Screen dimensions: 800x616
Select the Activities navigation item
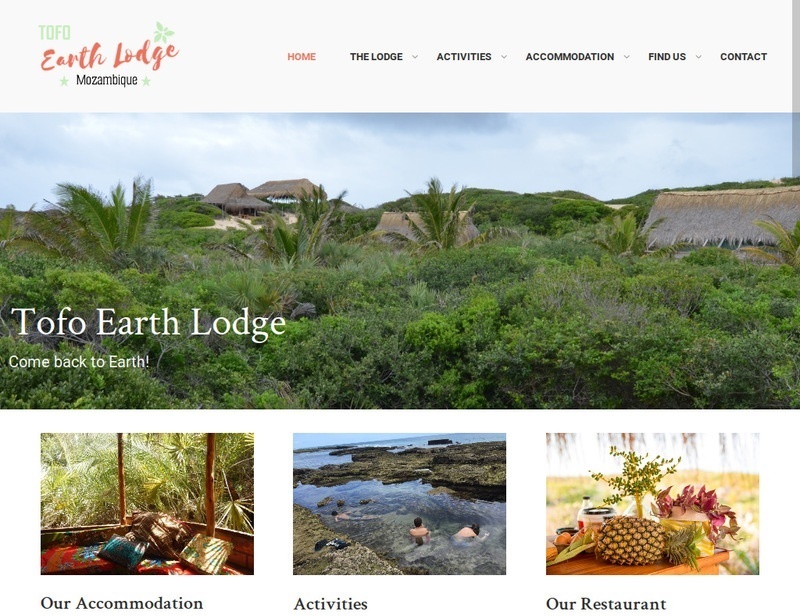click(464, 57)
